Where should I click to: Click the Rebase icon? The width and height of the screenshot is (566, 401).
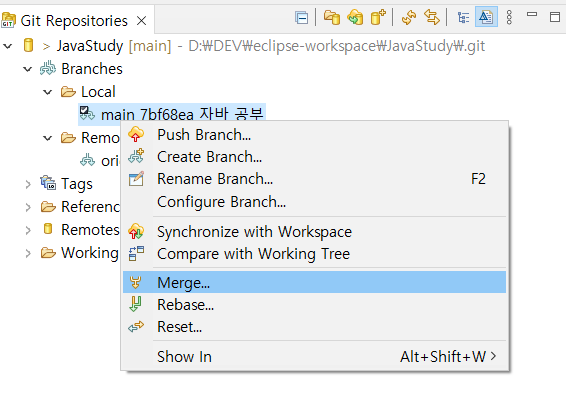(x=135, y=304)
